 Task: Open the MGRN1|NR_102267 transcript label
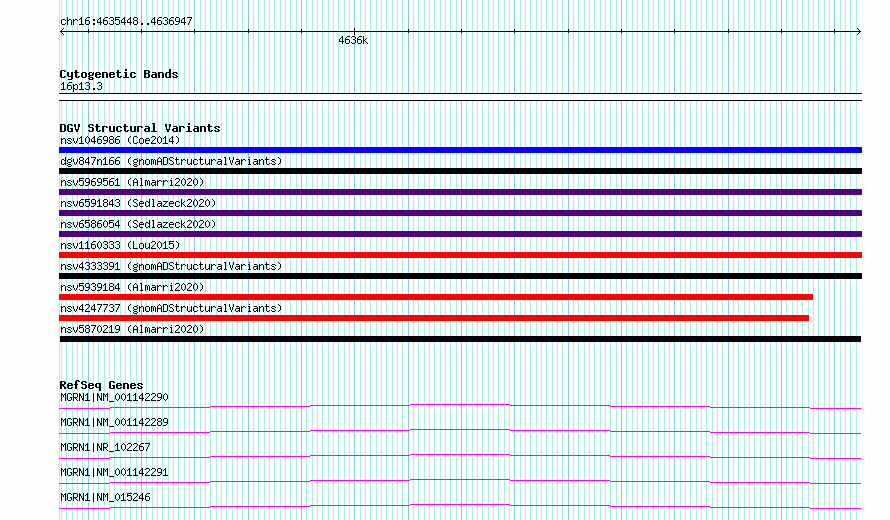coord(105,447)
